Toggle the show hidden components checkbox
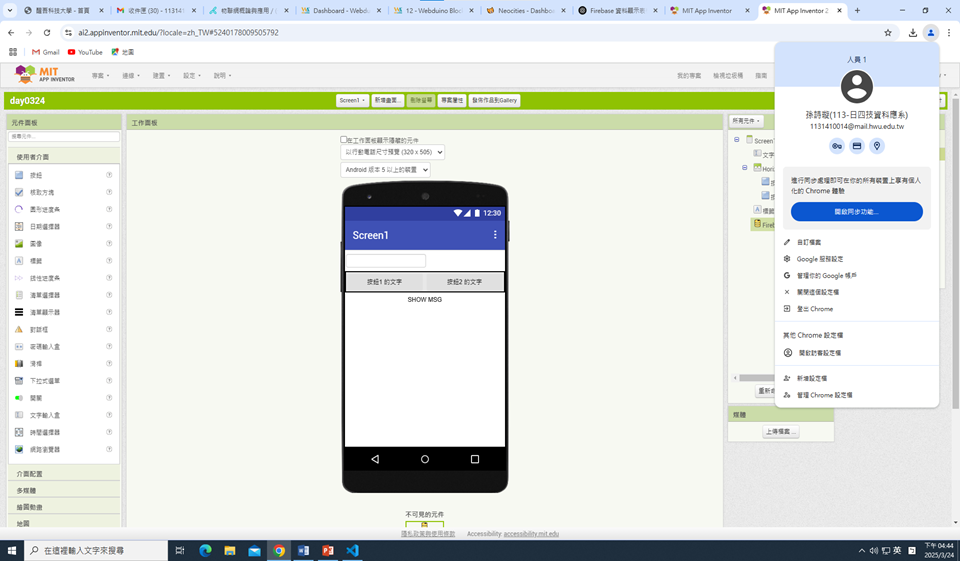This screenshot has width=960, height=561. point(344,140)
